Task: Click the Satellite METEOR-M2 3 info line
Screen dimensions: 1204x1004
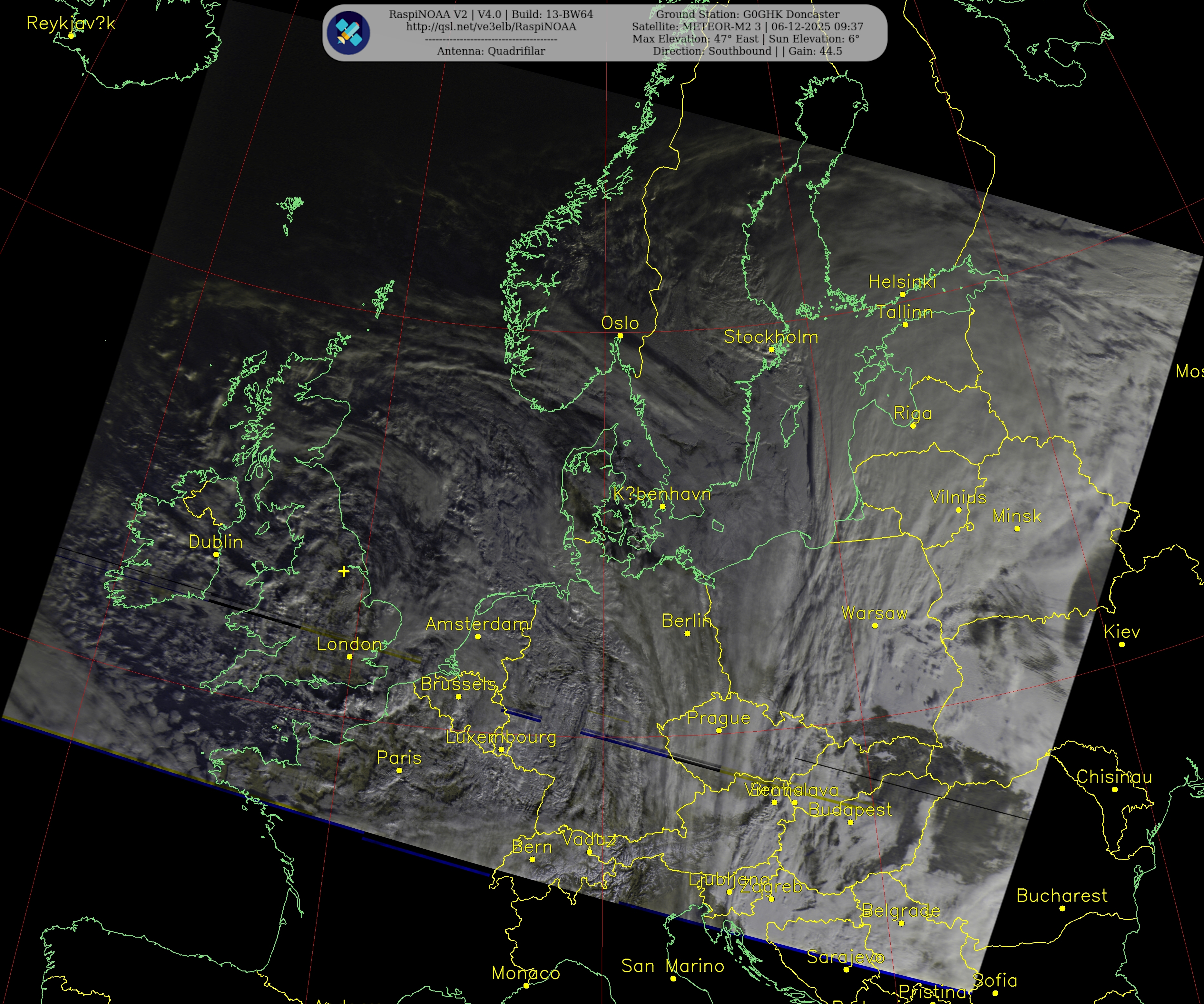Action: [x=748, y=26]
